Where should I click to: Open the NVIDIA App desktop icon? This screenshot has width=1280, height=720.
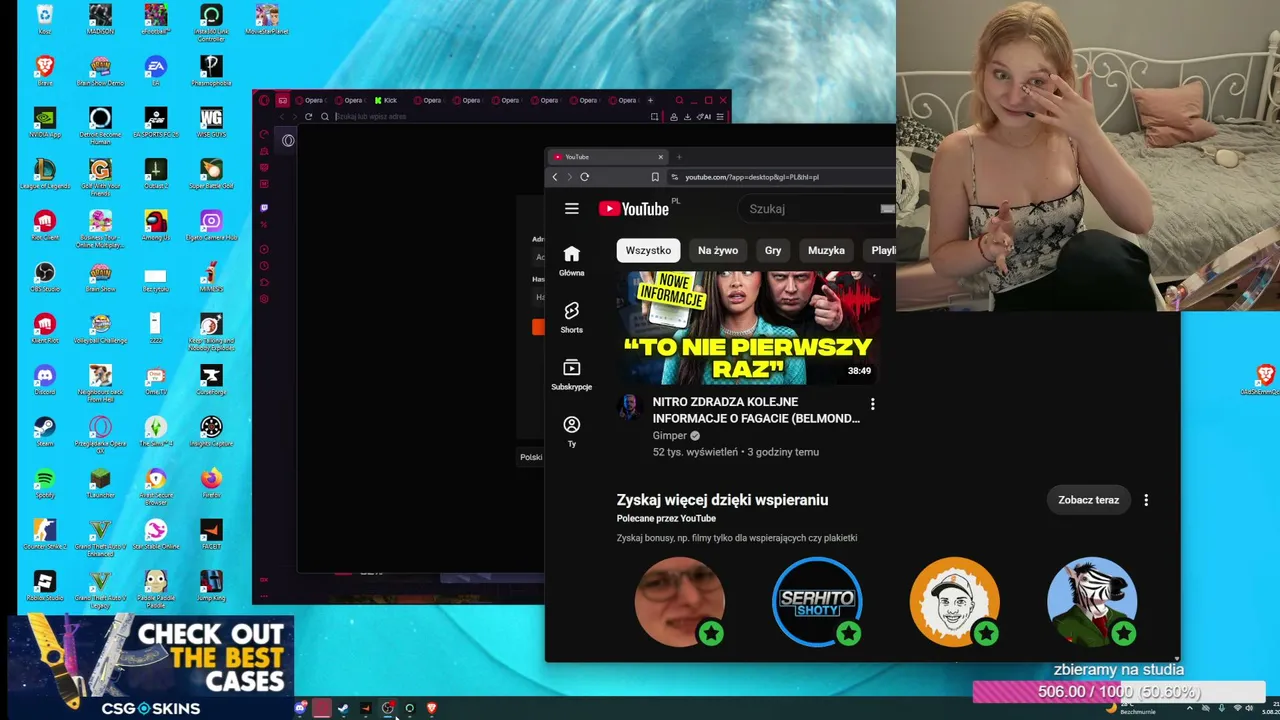point(44,122)
